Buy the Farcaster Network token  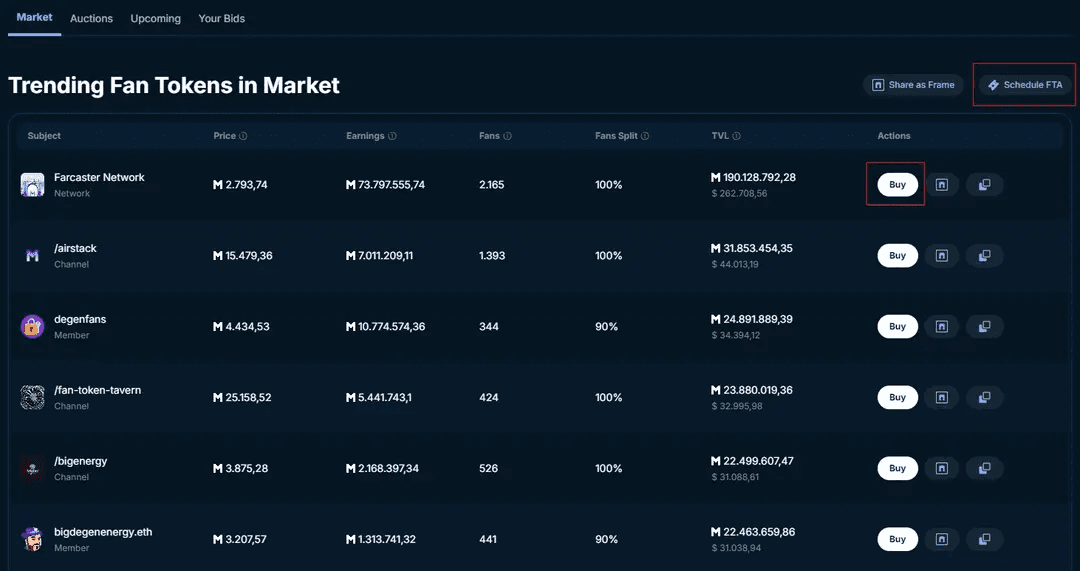click(x=897, y=185)
